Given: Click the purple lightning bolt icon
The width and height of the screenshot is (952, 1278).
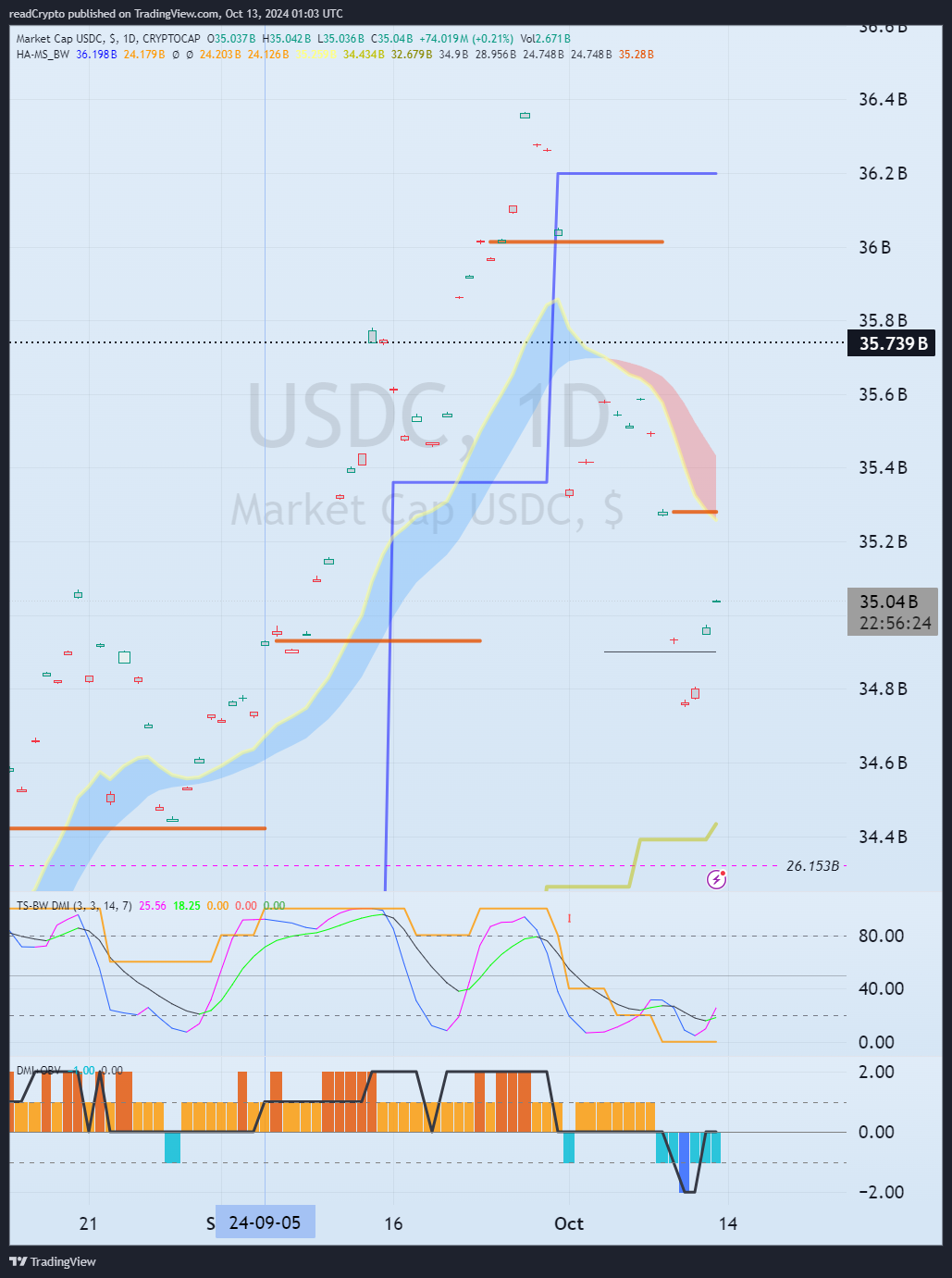Looking at the screenshot, I should pyautogui.click(x=716, y=879).
